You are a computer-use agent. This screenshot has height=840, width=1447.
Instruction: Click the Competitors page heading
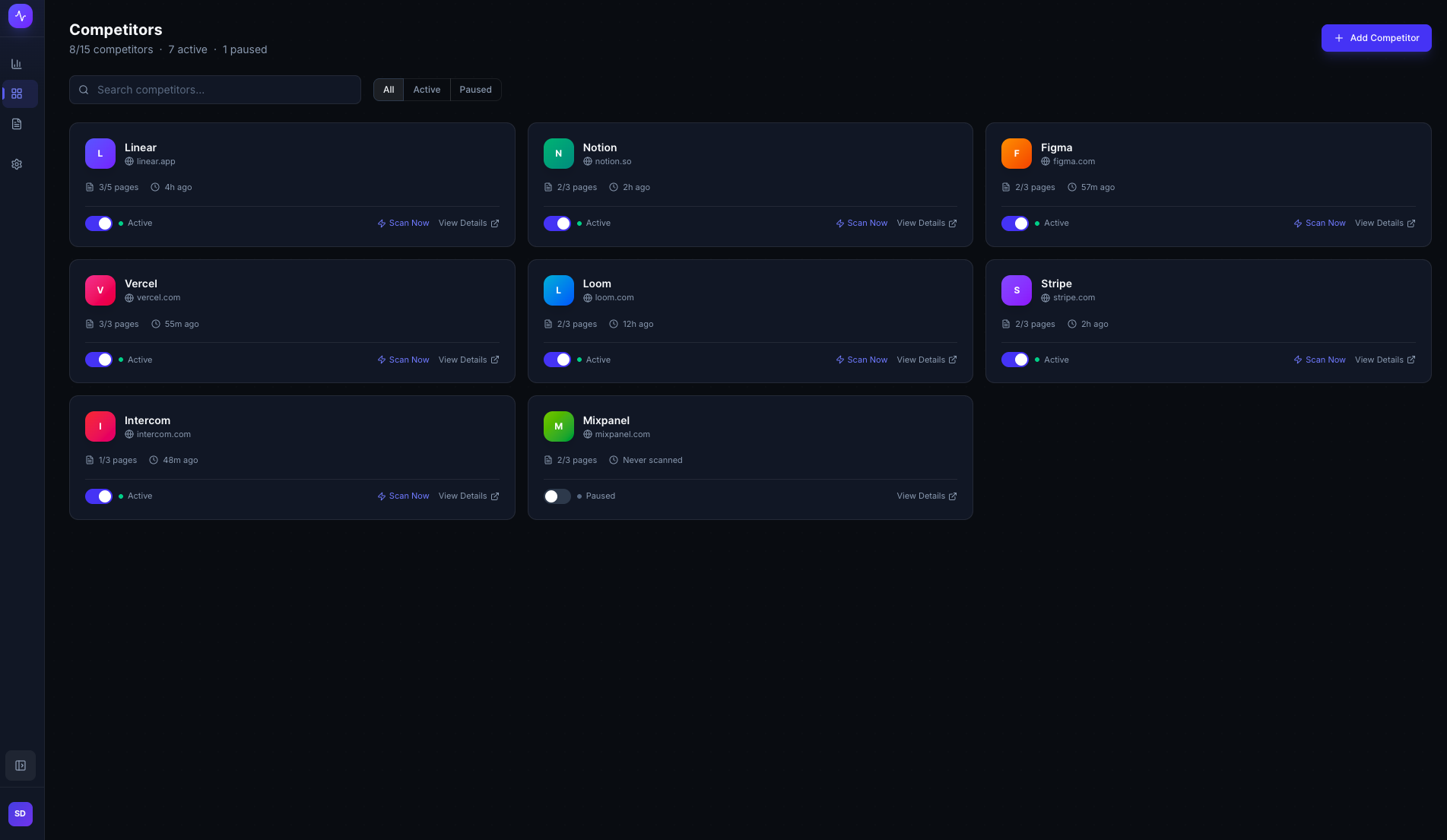point(116,30)
